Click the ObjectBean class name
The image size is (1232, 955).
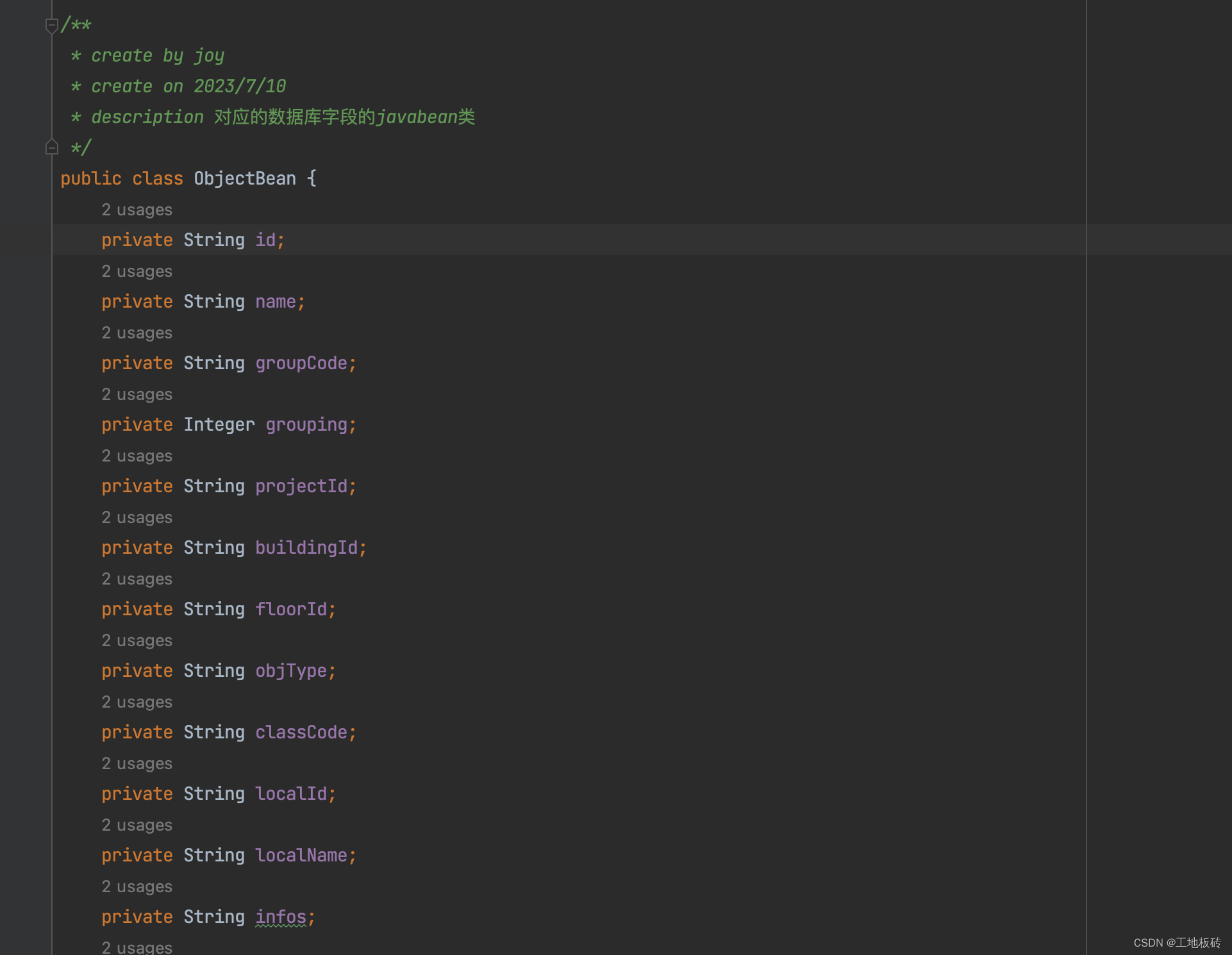coord(245,178)
